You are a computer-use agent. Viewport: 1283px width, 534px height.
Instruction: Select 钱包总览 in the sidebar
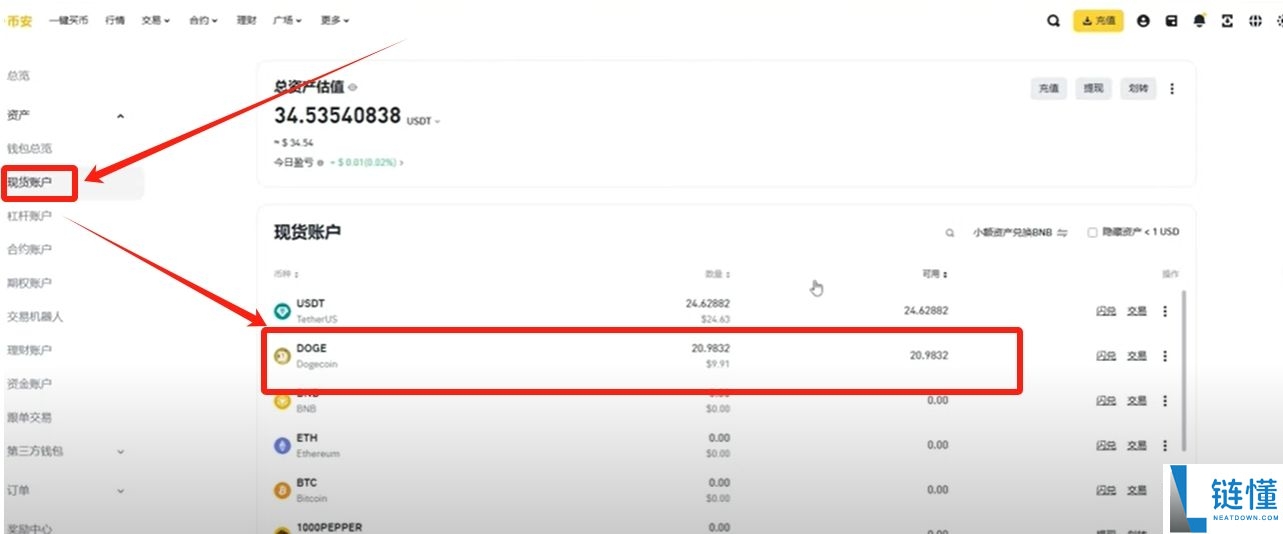[x=29, y=148]
